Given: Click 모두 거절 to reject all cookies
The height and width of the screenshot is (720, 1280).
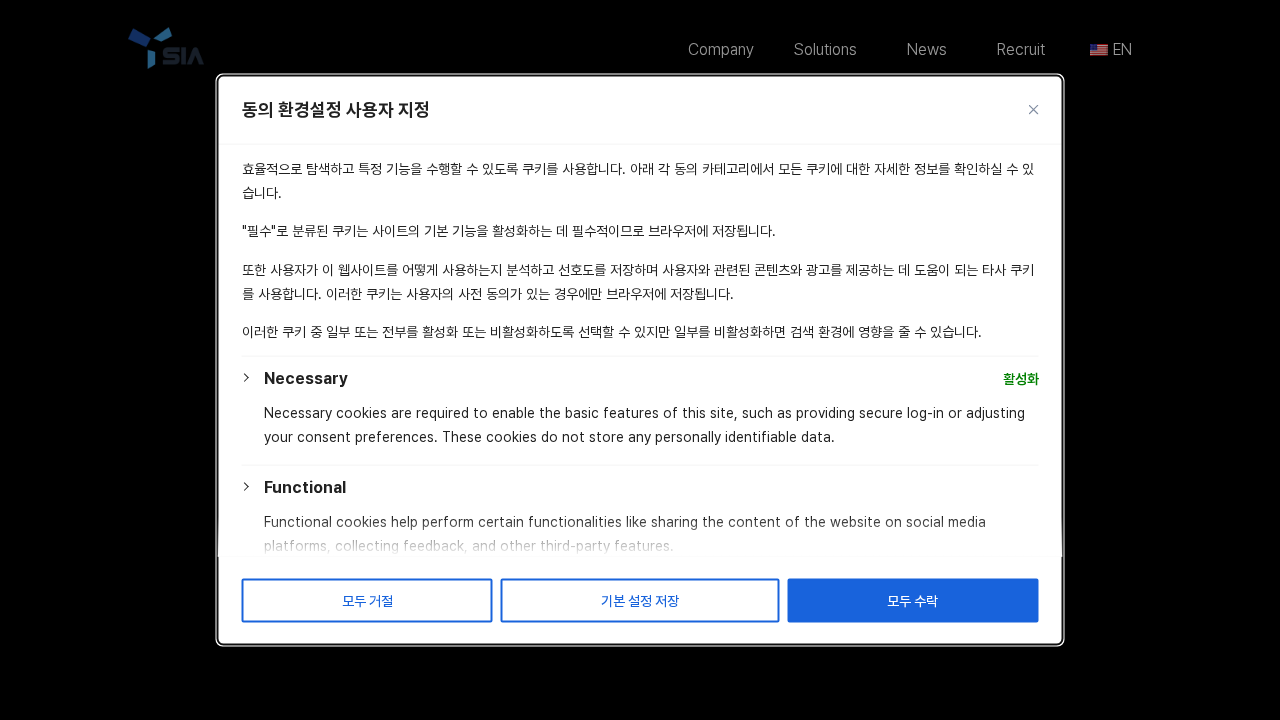Looking at the screenshot, I should [x=366, y=600].
